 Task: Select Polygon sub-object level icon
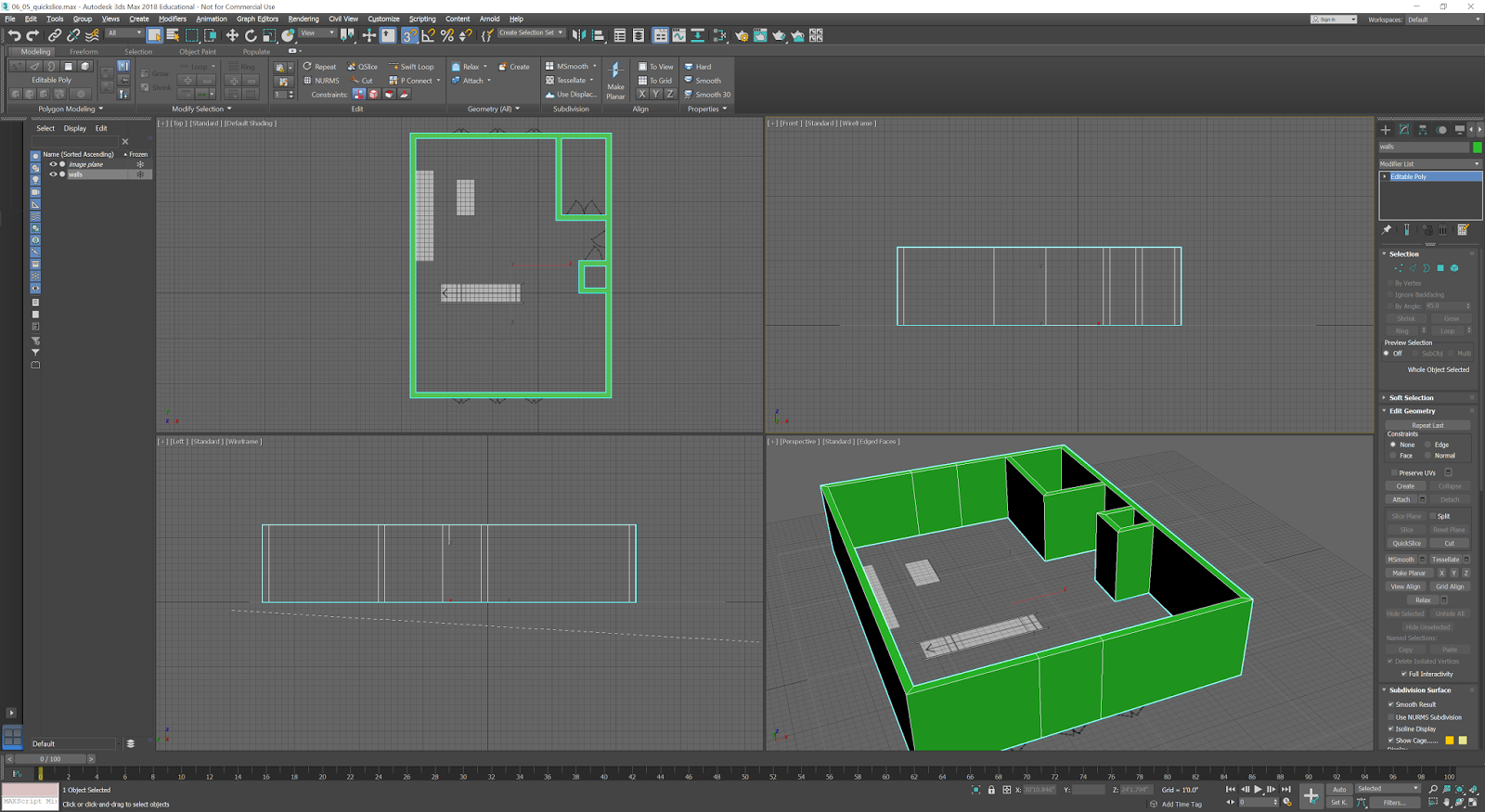tap(1440, 268)
